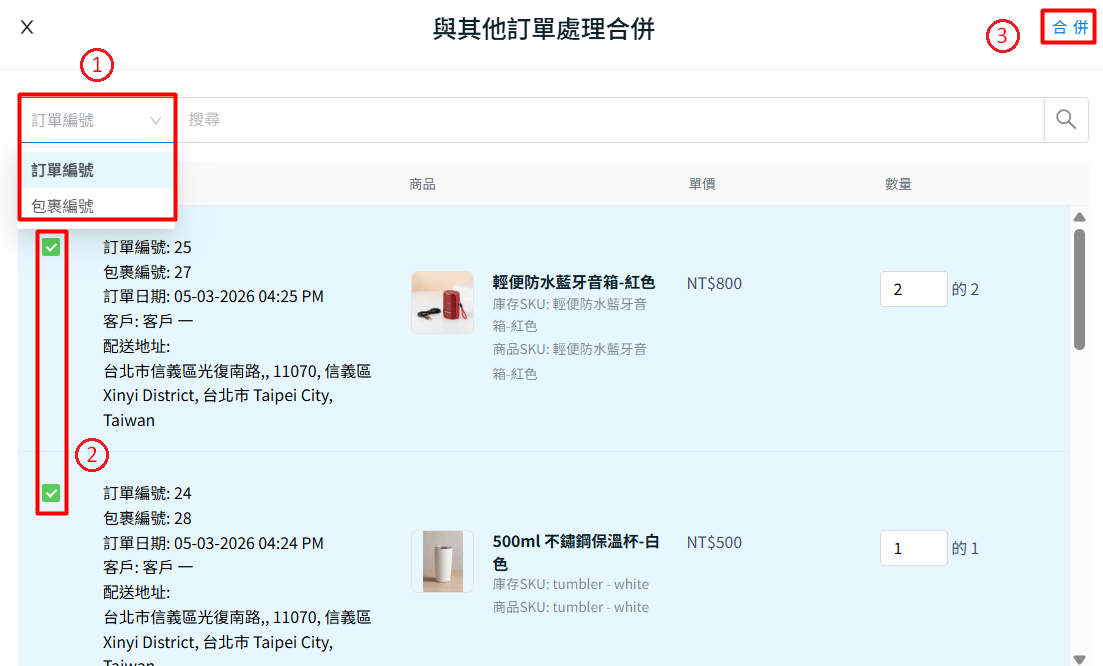
Task: Focus the 搜尋 search text field
Action: point(610,120)
